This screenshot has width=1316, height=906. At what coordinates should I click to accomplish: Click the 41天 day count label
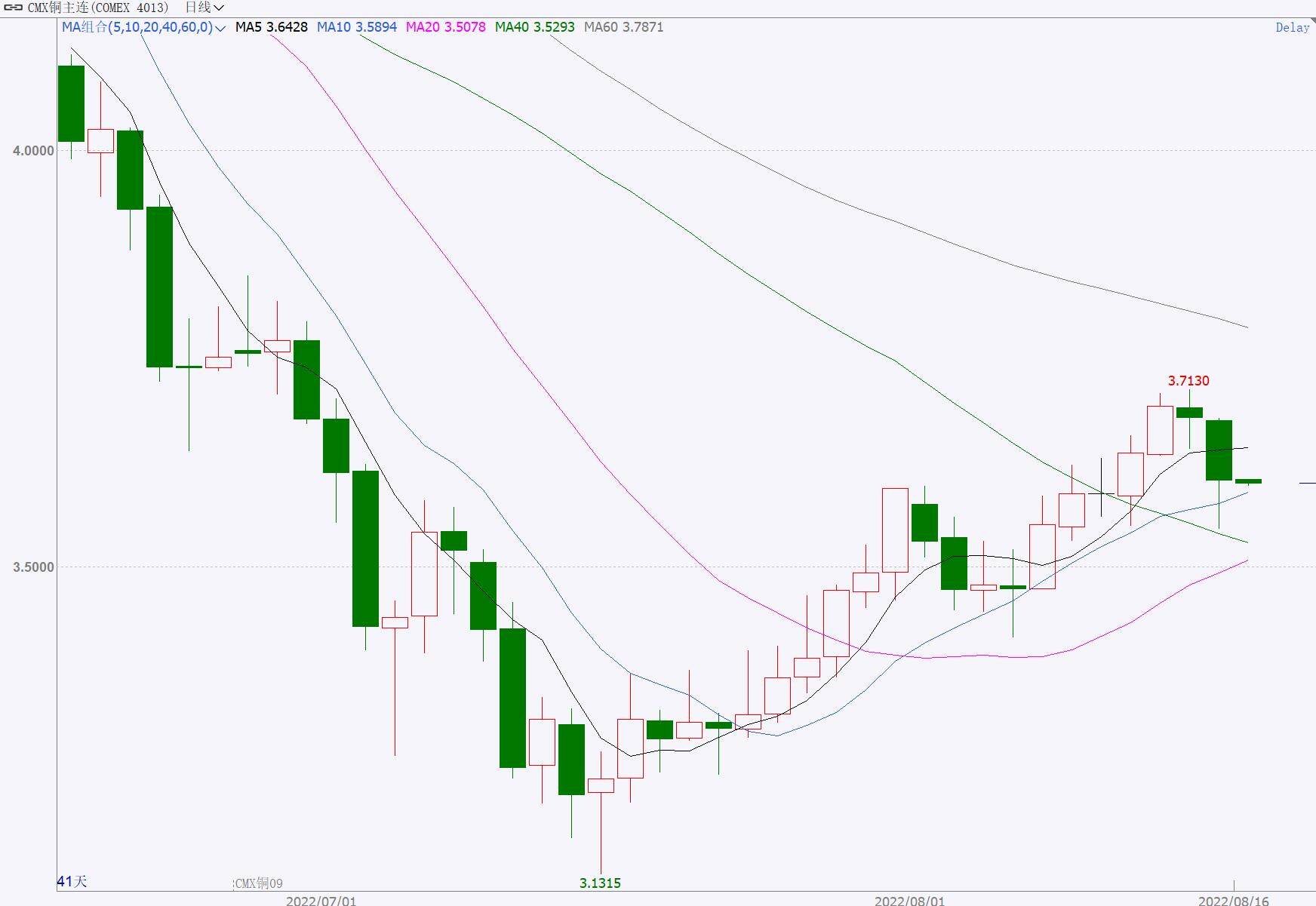point(72,881)
